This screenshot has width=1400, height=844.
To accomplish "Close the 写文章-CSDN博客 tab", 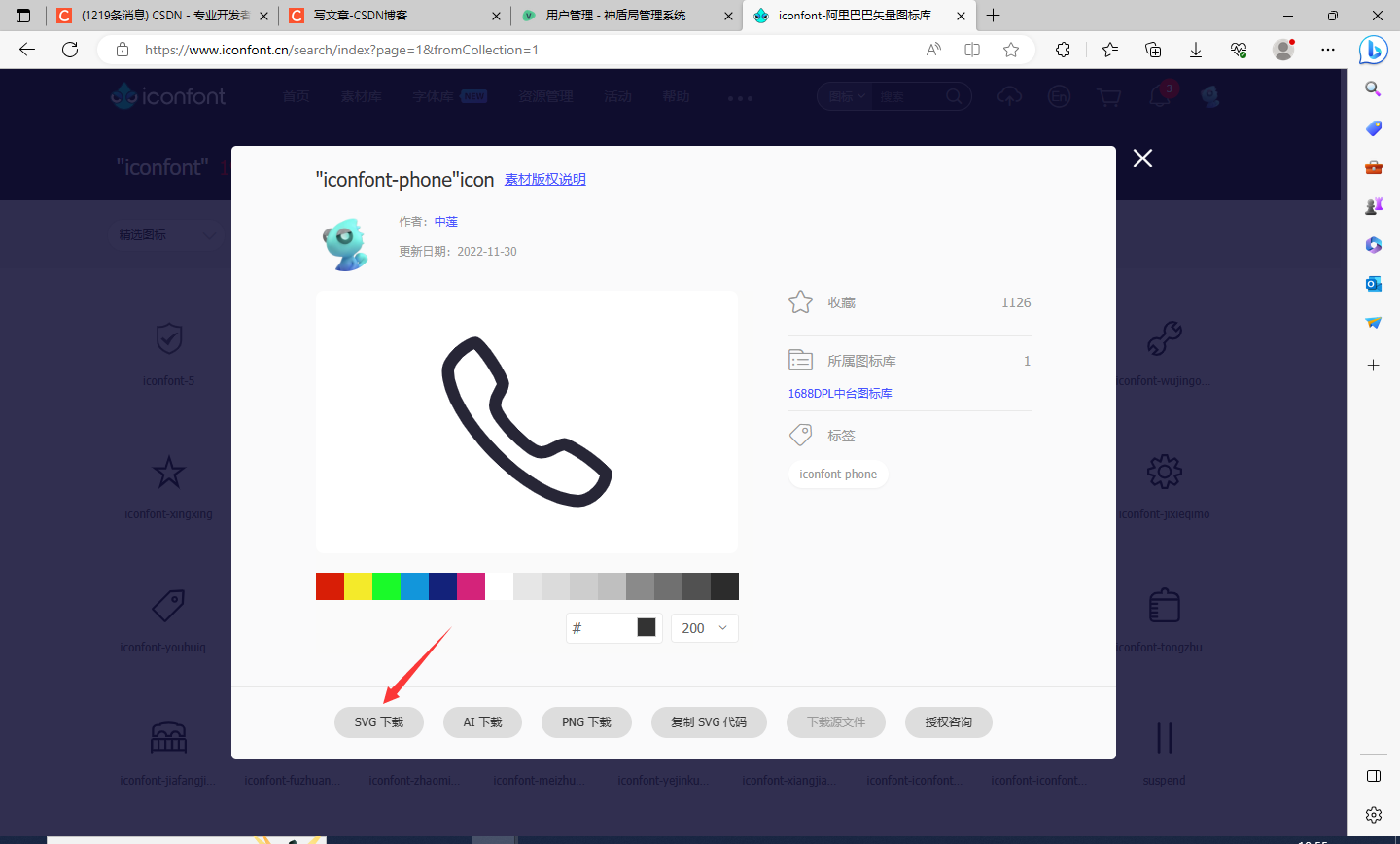I will coord(496,16).
